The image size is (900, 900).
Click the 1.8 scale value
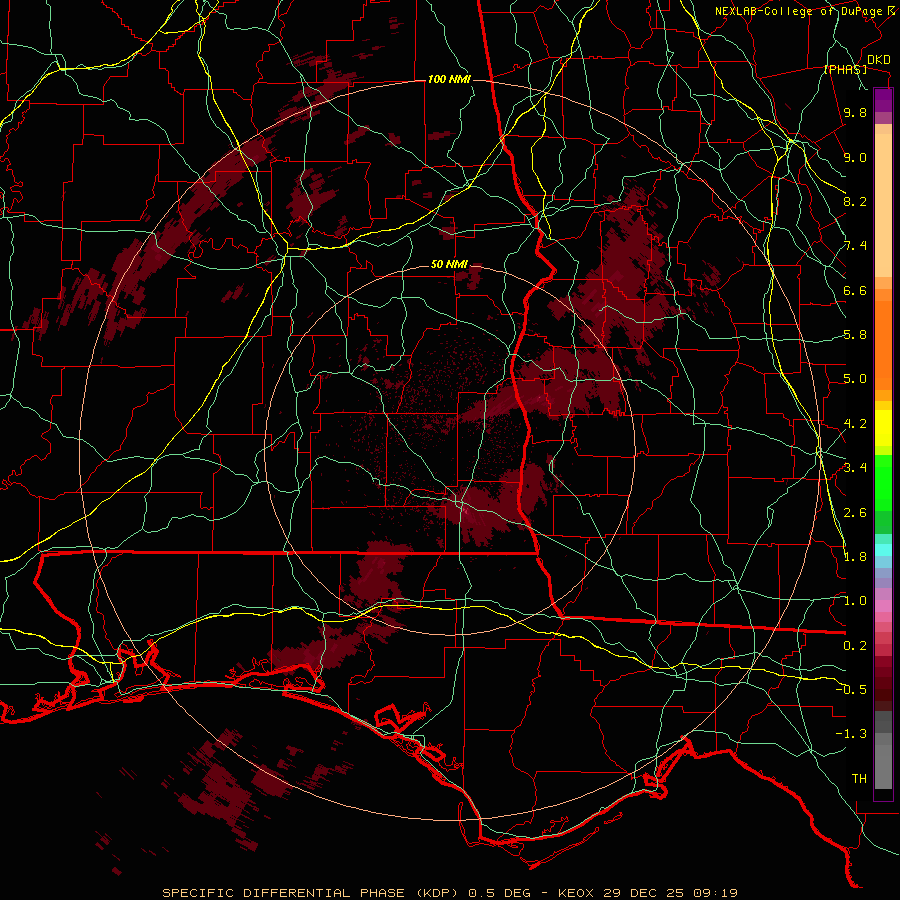[x=855, y=557]
